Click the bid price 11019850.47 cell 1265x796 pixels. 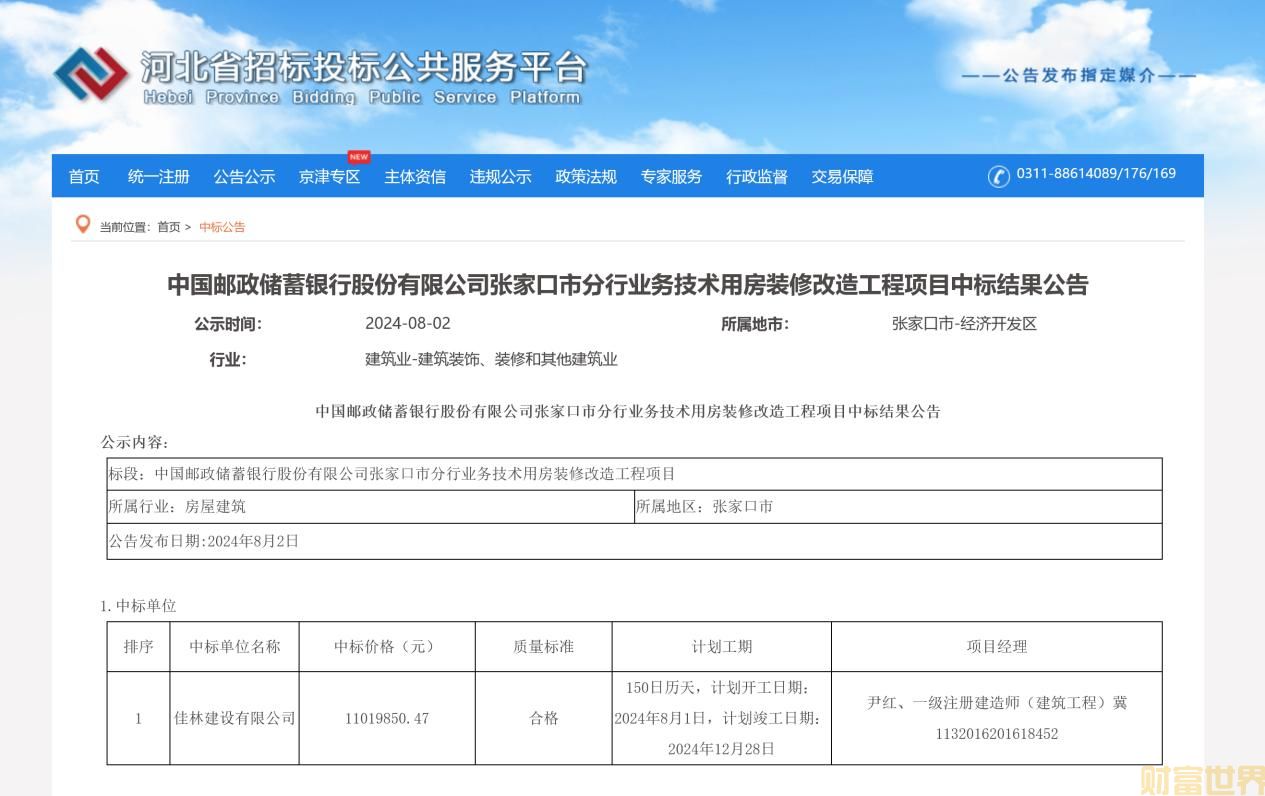pos(387,718)
